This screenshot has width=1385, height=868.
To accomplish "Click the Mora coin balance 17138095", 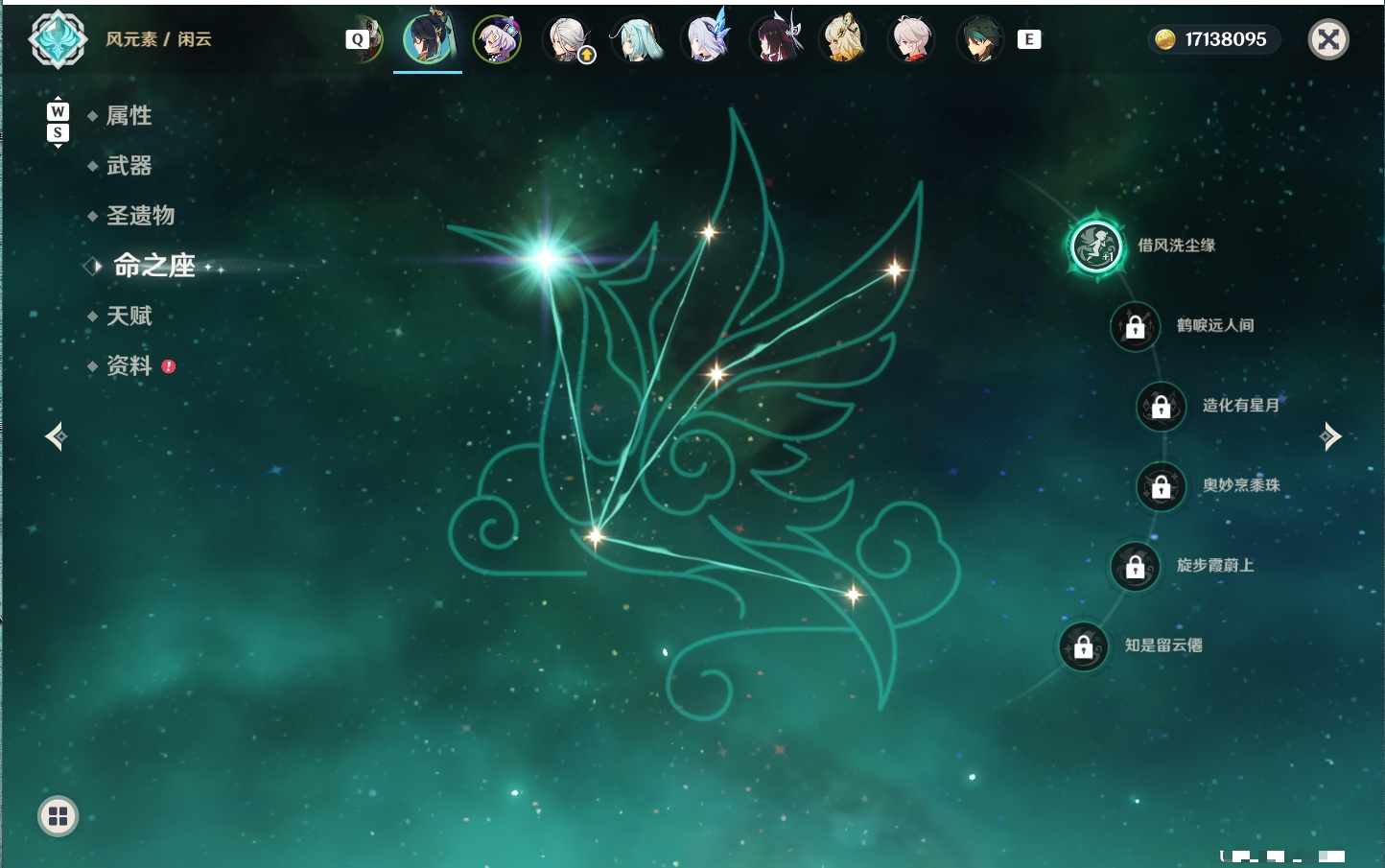I will 1212,39.
